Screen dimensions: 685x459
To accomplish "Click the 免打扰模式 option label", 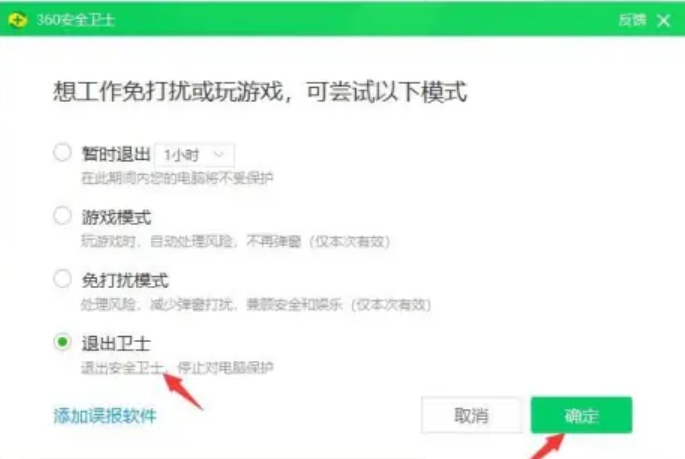I will point(125,280).
